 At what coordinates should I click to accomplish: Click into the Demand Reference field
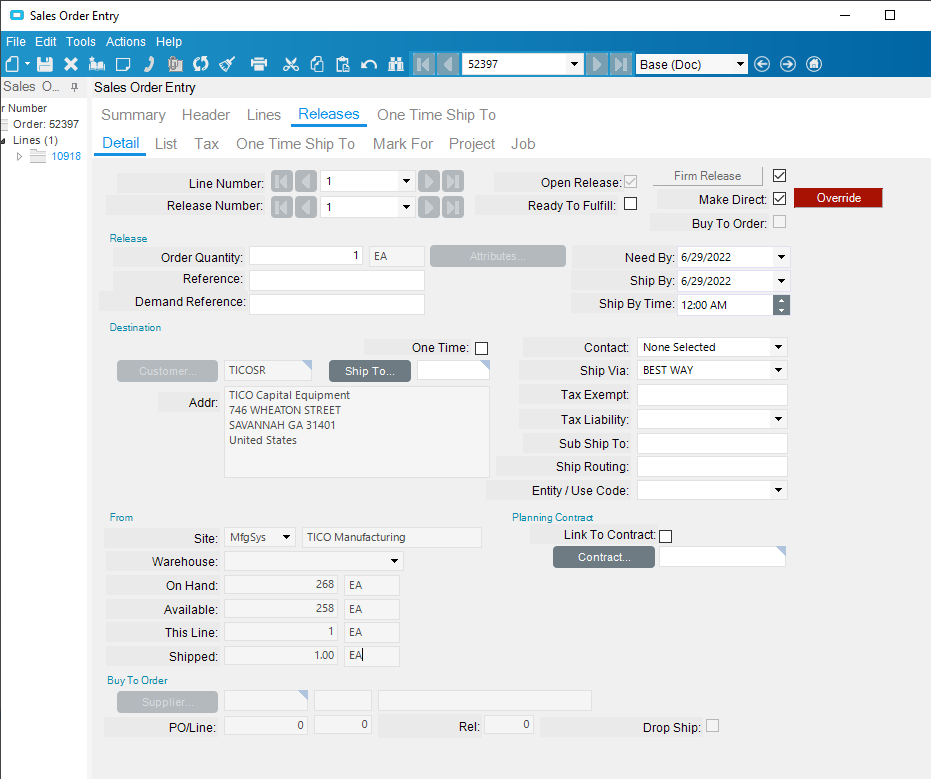click(337, 304)
